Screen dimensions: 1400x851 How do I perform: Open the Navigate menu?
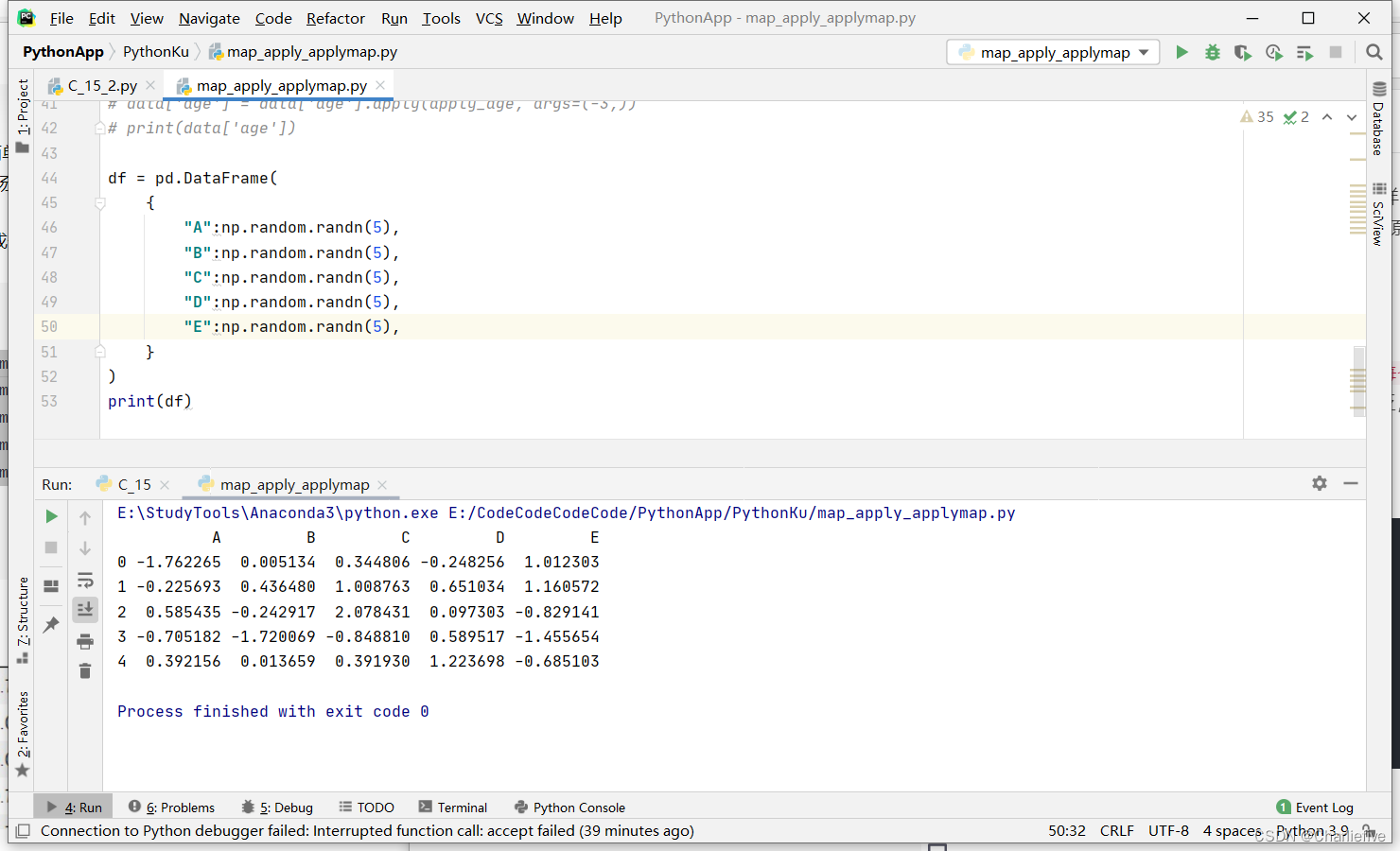point(209,18)
